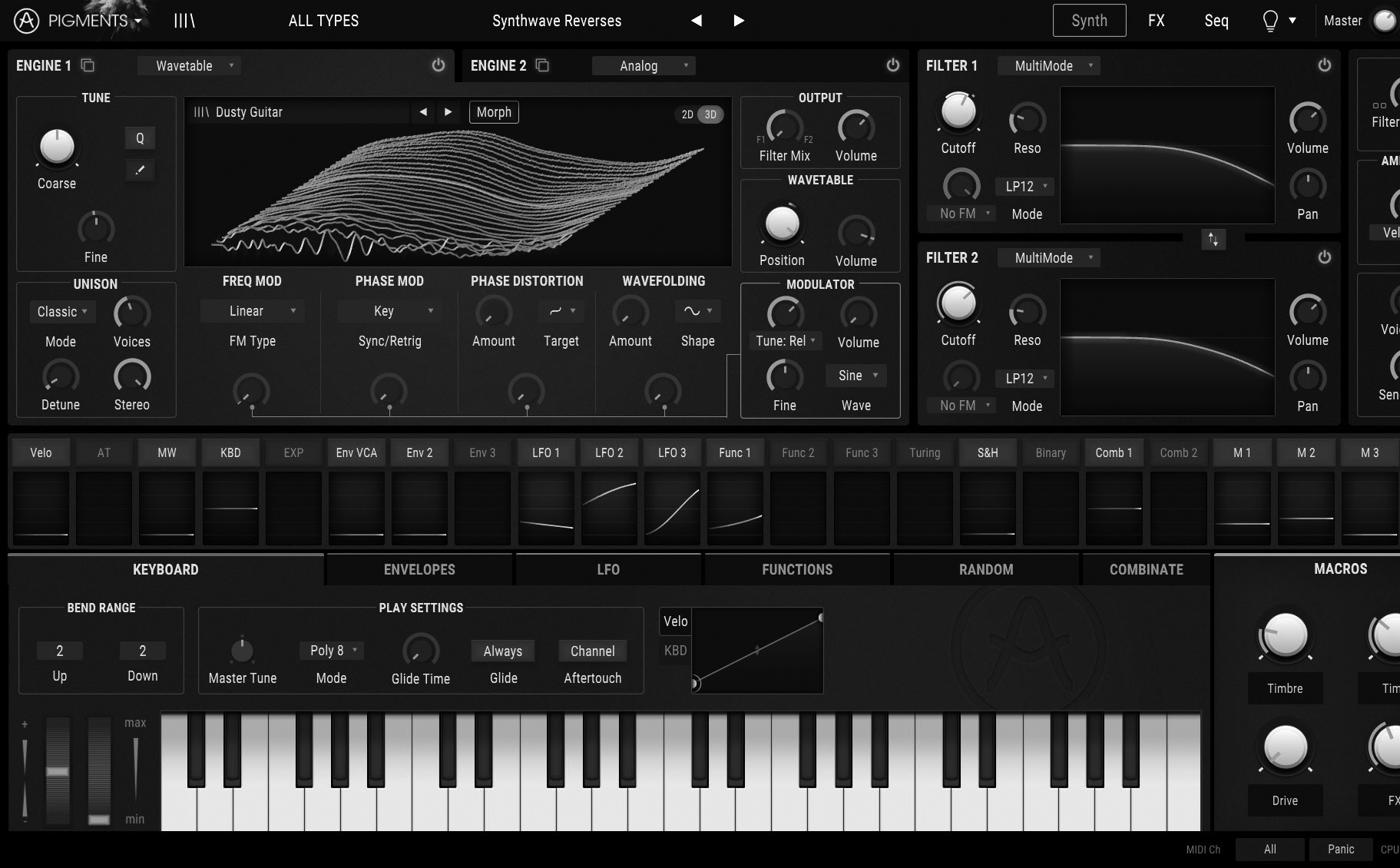
Task: Open the preset browser bars icon
Action: point(184,21)
